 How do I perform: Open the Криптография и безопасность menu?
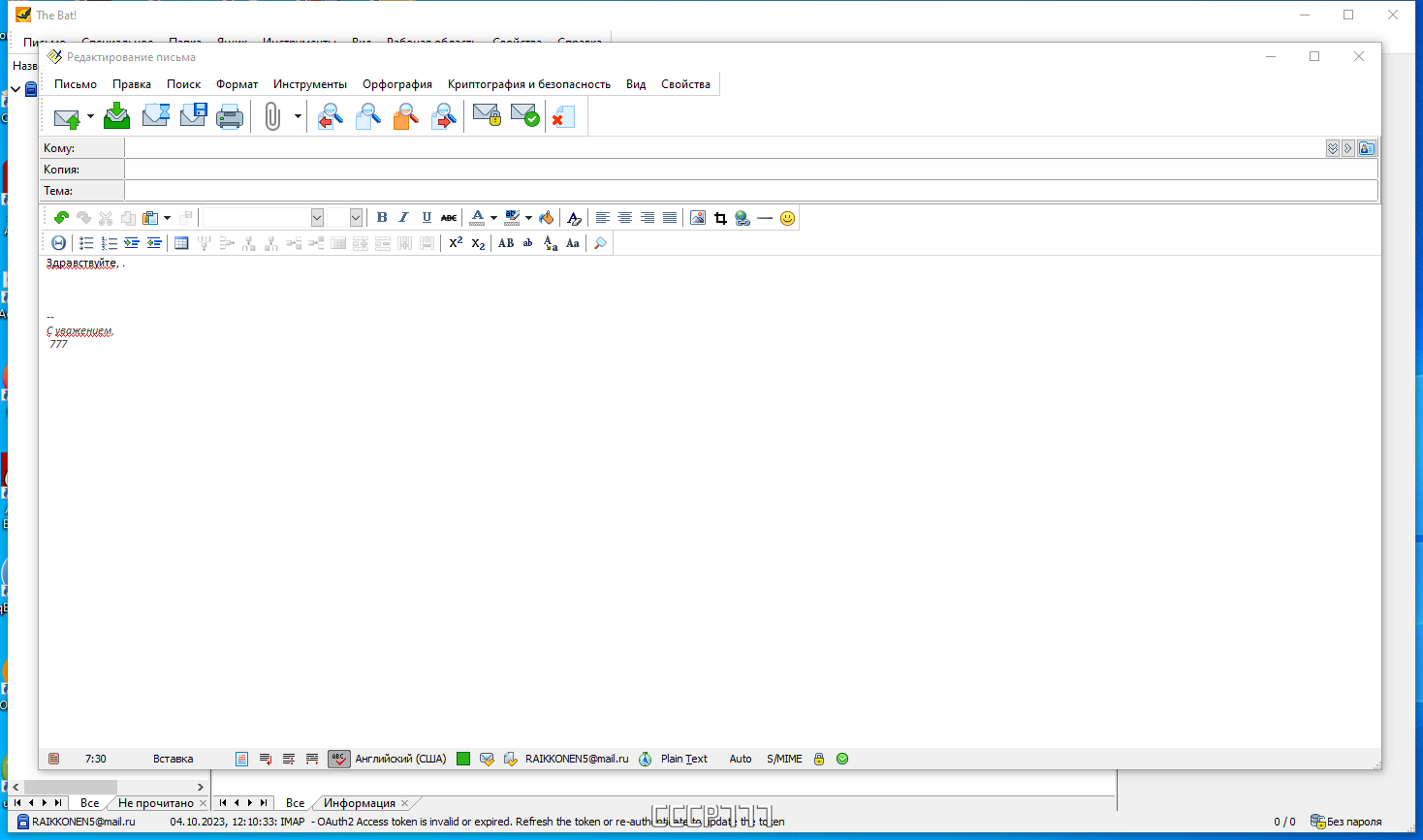tap(529, 84)
